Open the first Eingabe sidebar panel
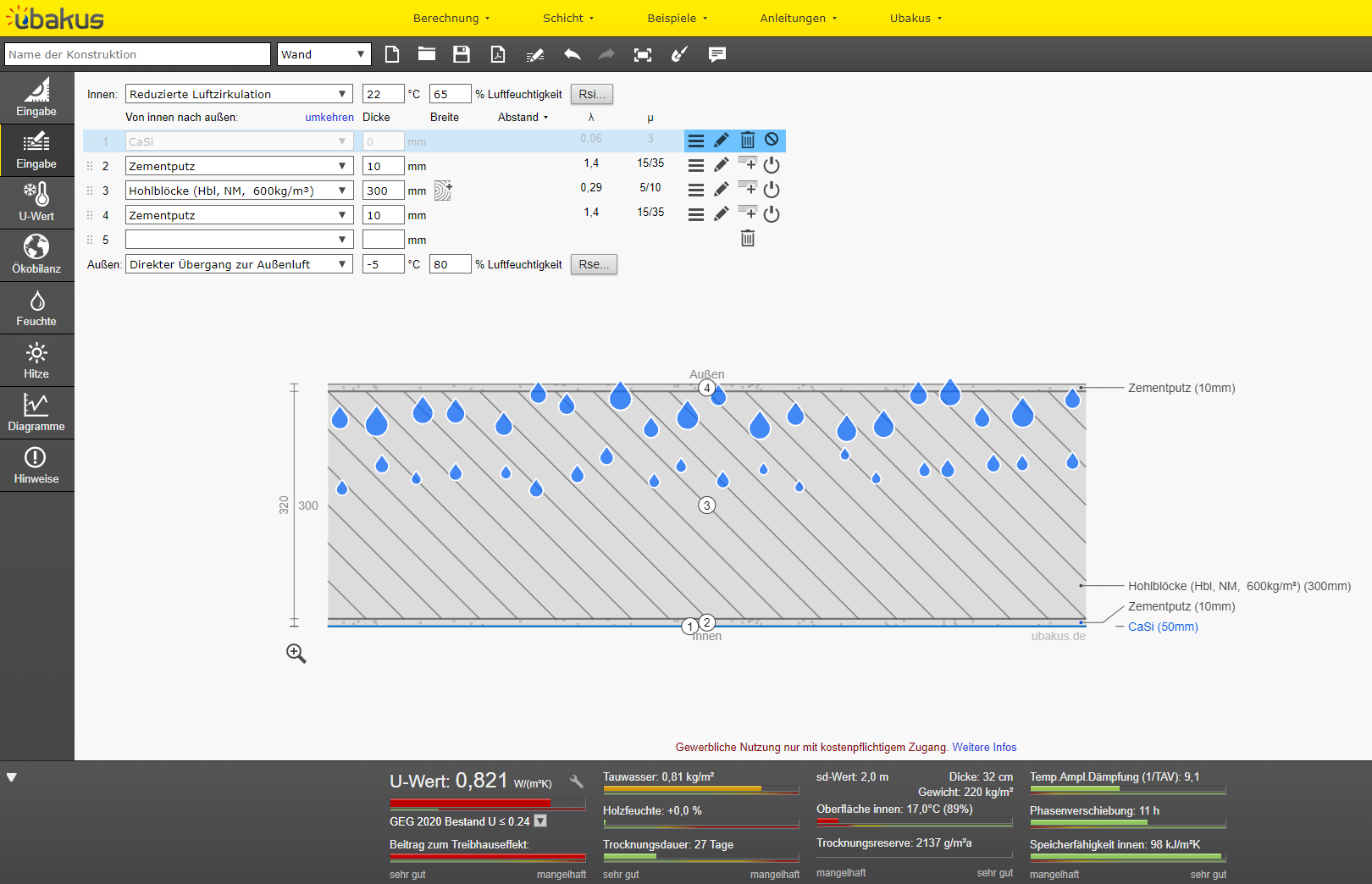 [x=36, y=97]
